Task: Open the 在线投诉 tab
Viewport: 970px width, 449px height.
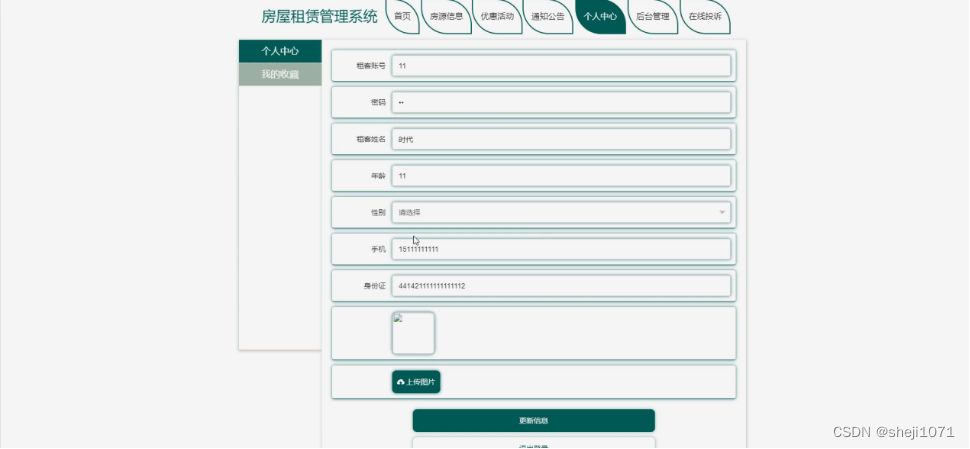Action: pyautogui.click(x=705, y=17)
